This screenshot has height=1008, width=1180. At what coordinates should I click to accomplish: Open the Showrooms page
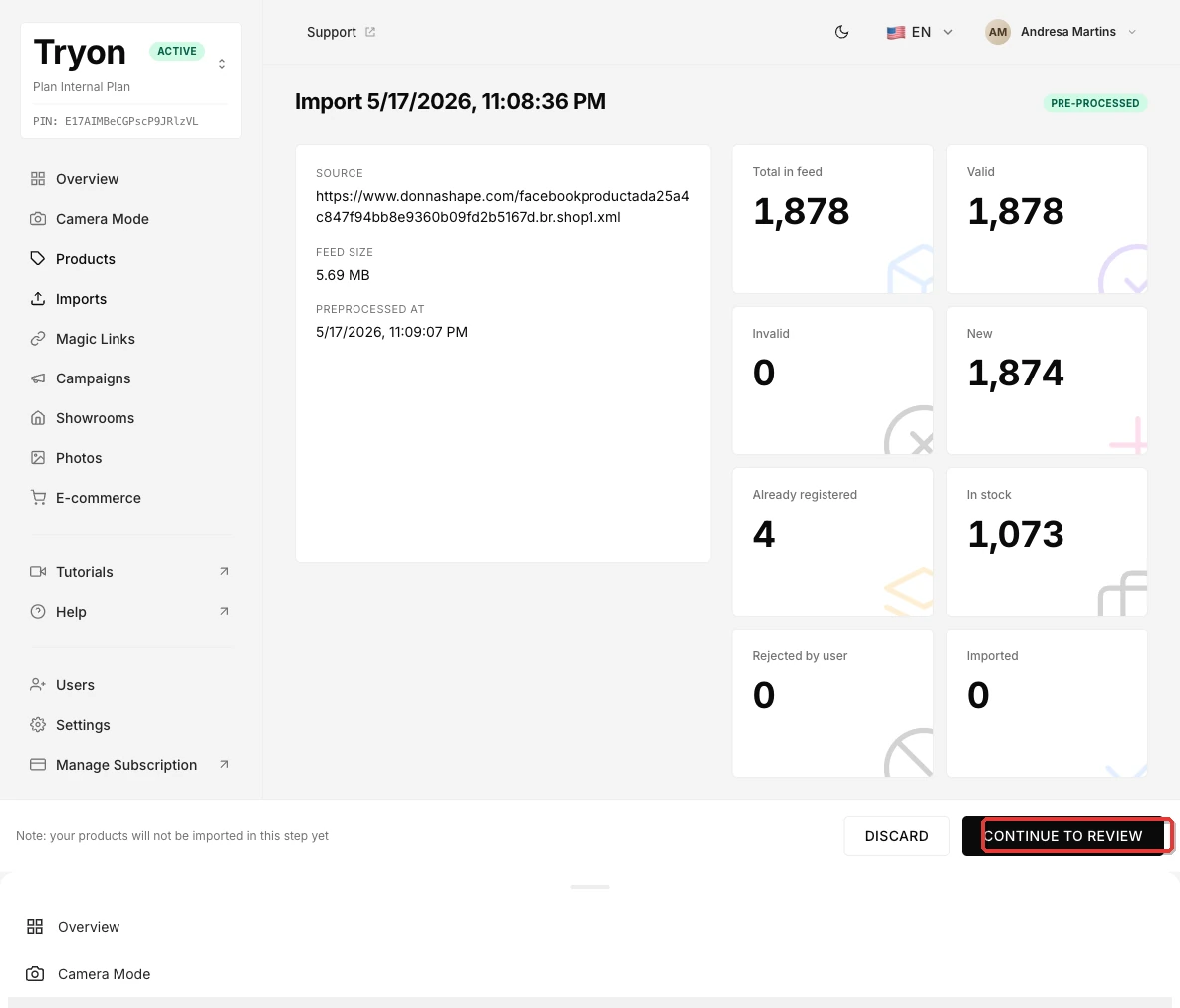[x=95, y=418]
